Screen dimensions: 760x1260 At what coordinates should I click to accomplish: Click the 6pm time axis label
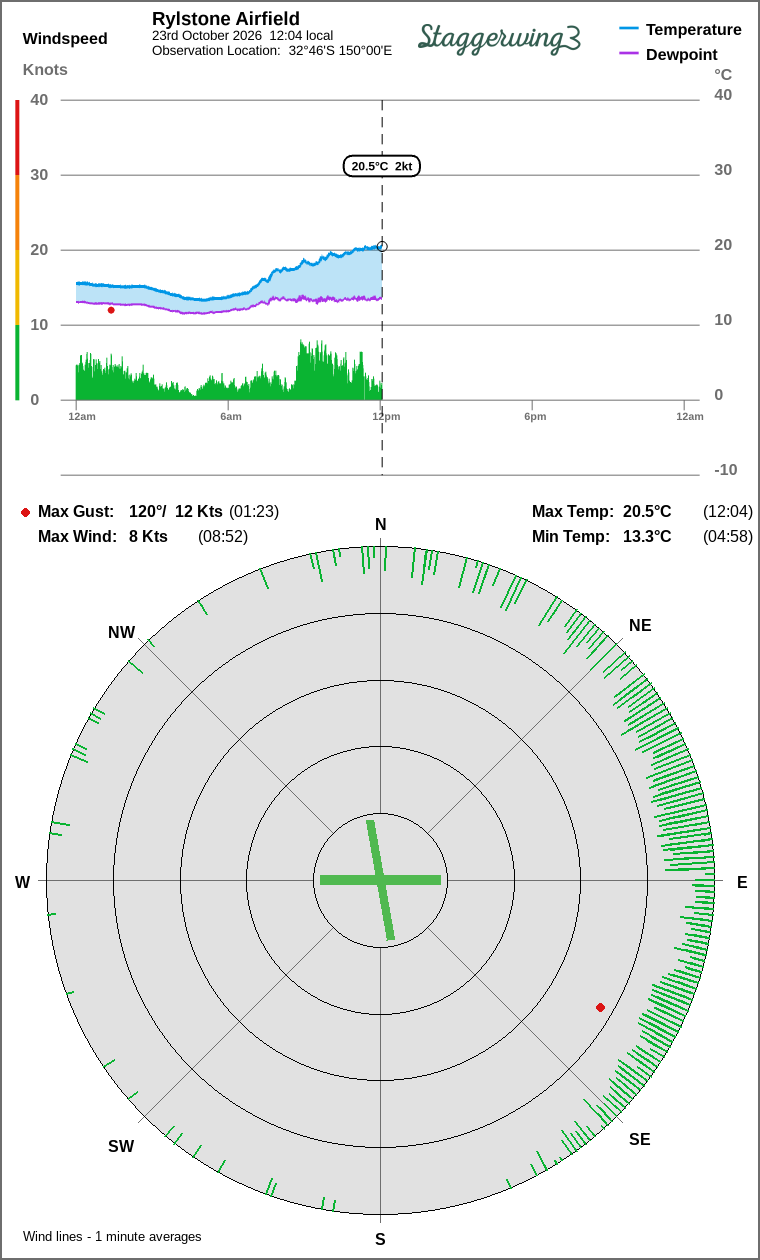pyautogui.click(x=535, y=416)
